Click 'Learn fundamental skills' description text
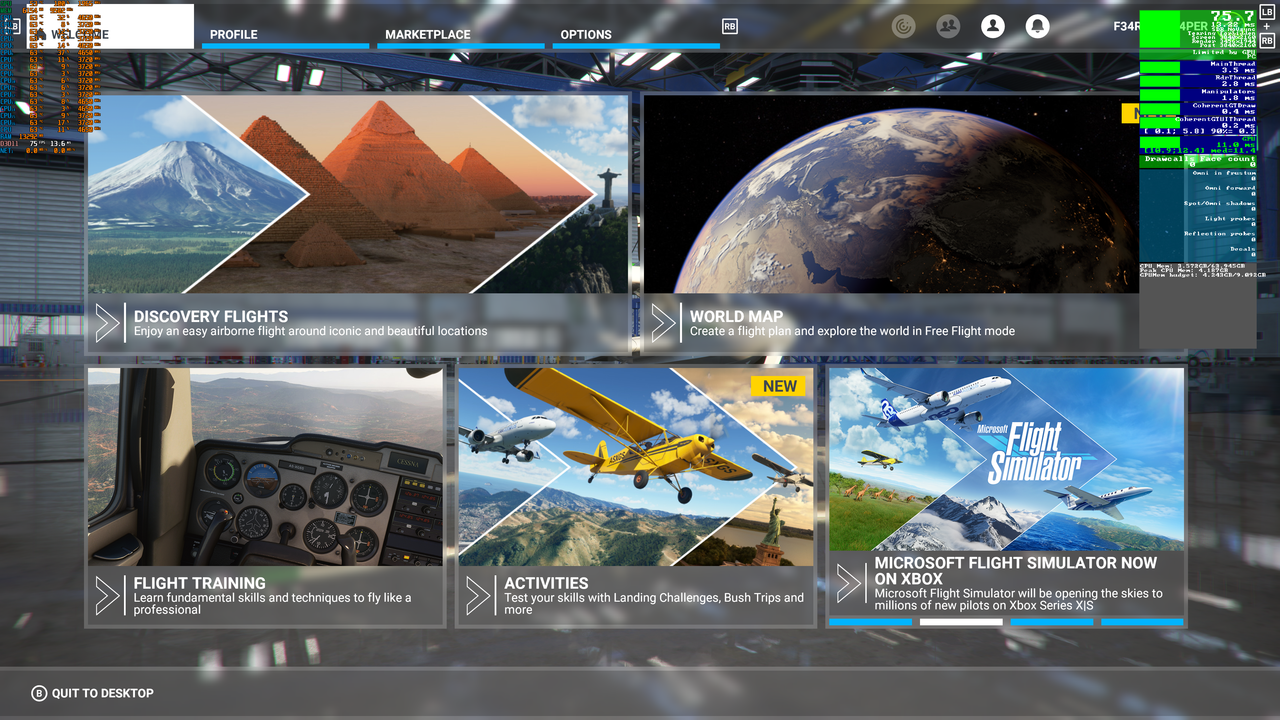The height and width of the screenshot is (720, 1280). [273, 603]
